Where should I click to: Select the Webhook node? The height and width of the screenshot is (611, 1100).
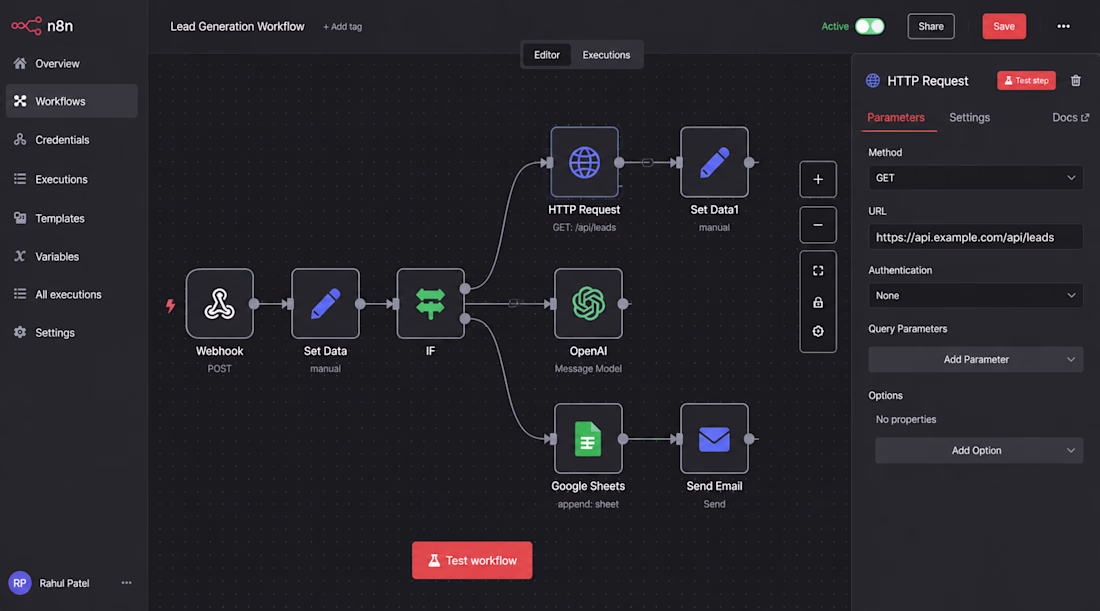tap(220, 304)
